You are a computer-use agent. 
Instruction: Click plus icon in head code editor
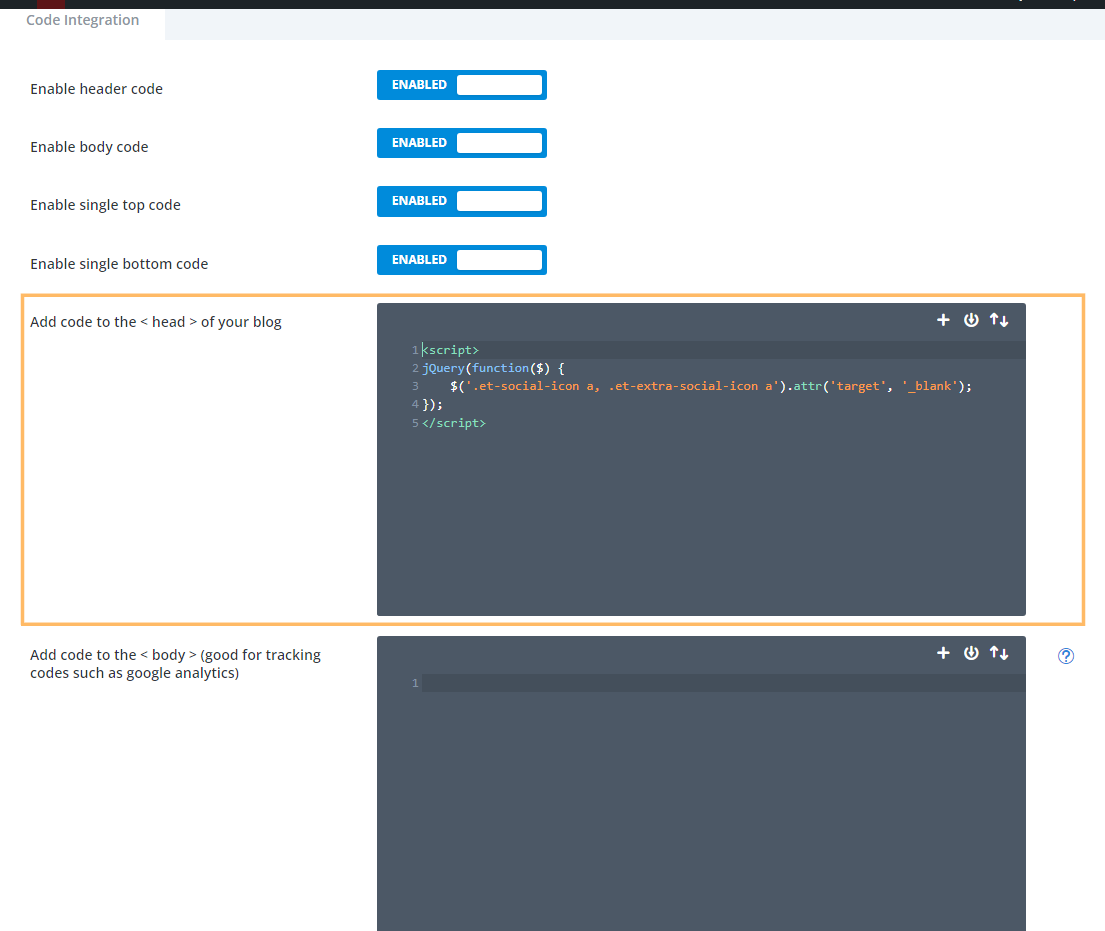click(x=943, y=320)
